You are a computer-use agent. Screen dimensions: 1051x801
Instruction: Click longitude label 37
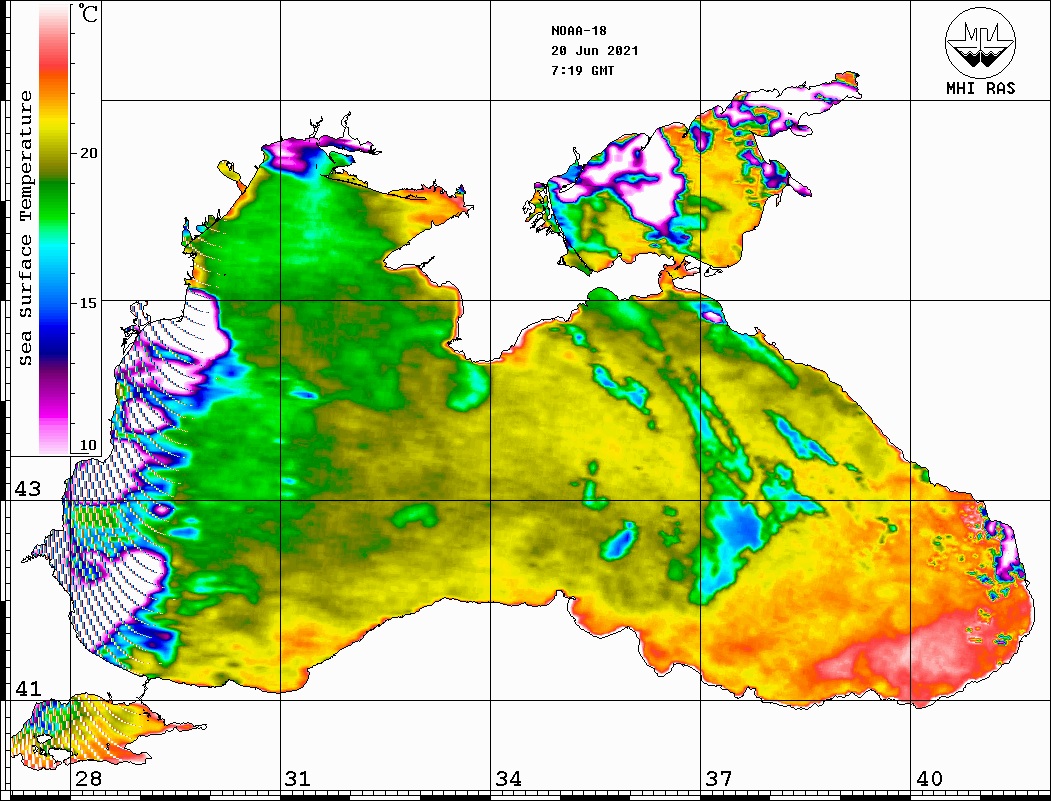click(719, 779)
